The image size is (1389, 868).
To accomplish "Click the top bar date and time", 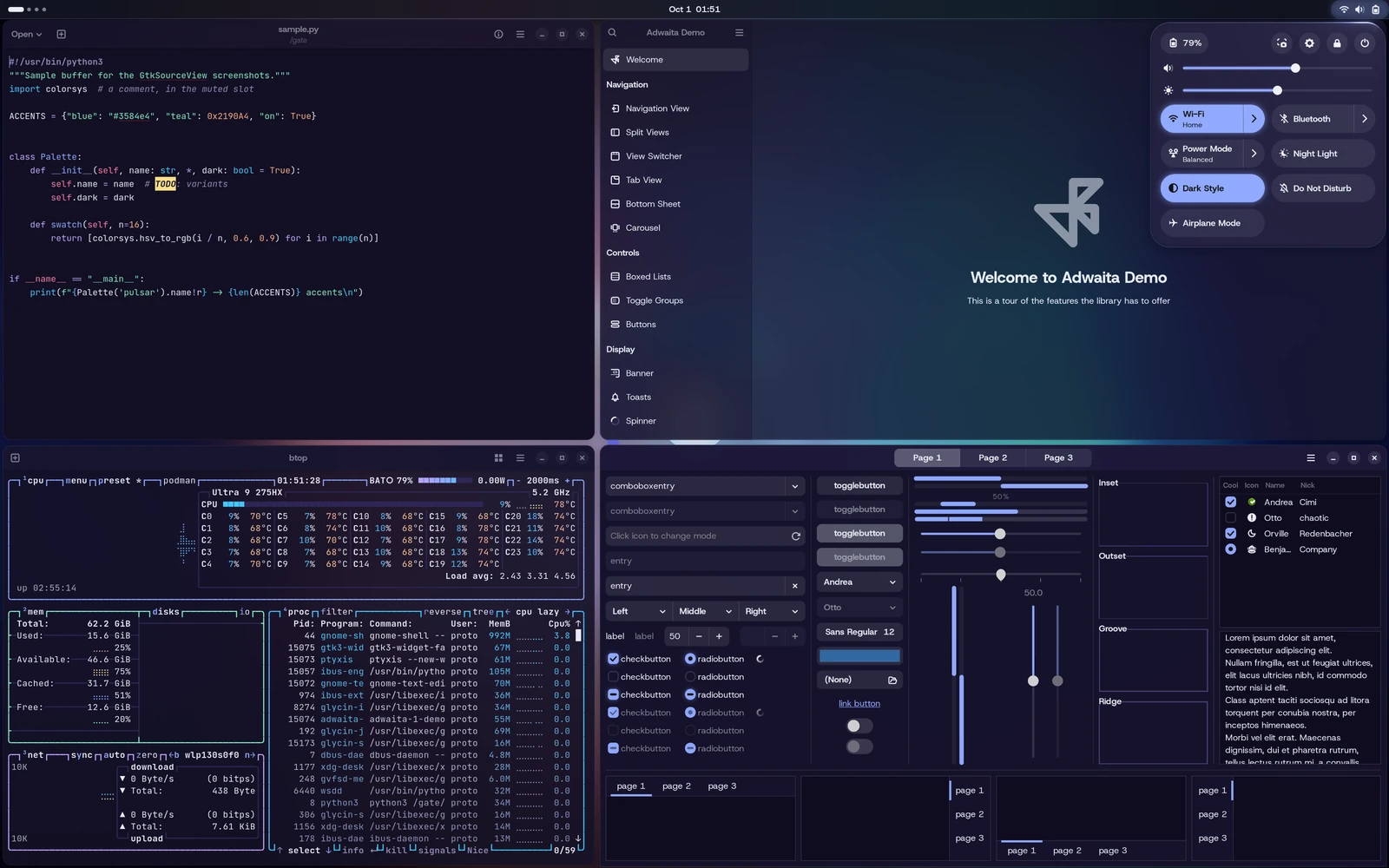I will [694, 10].
